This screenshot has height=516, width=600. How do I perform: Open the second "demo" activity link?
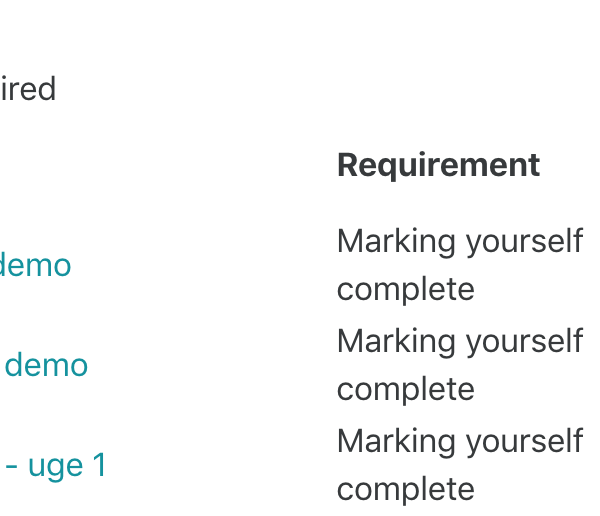click(46, 365)
